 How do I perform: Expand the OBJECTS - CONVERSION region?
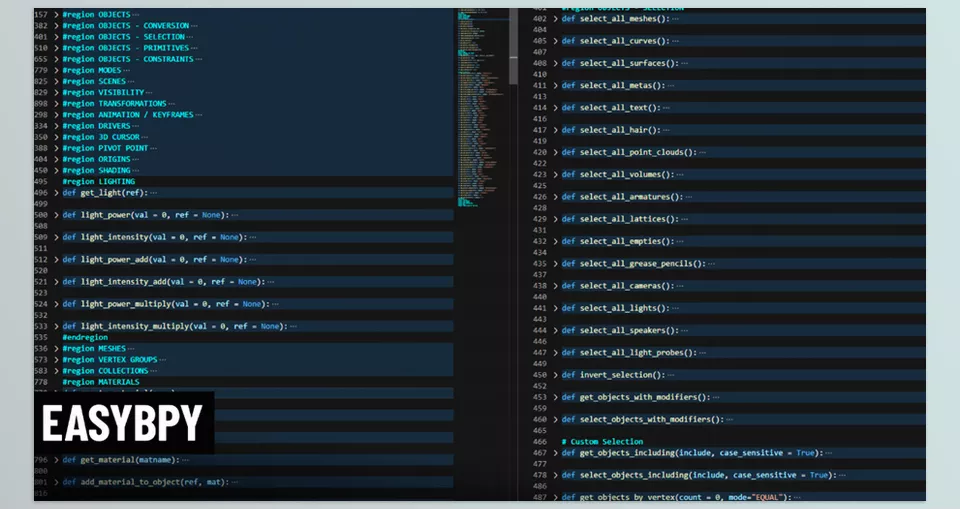click(x=56, y=26)
